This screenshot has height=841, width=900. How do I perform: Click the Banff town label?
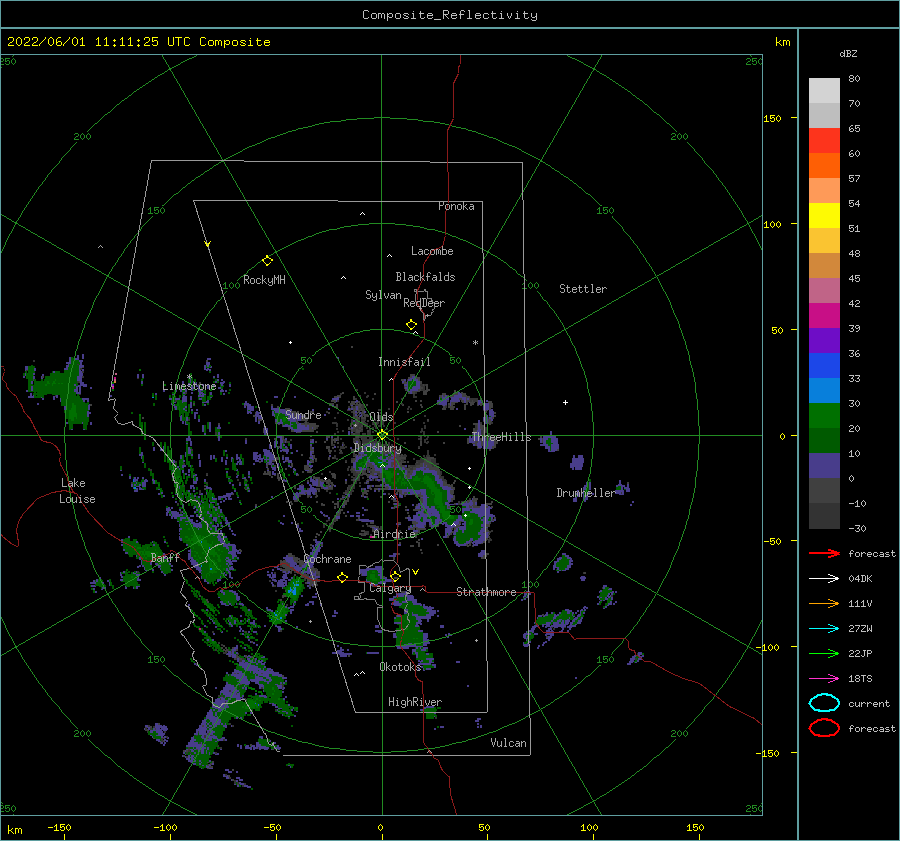pyautogui.click(x=165, y=558)
